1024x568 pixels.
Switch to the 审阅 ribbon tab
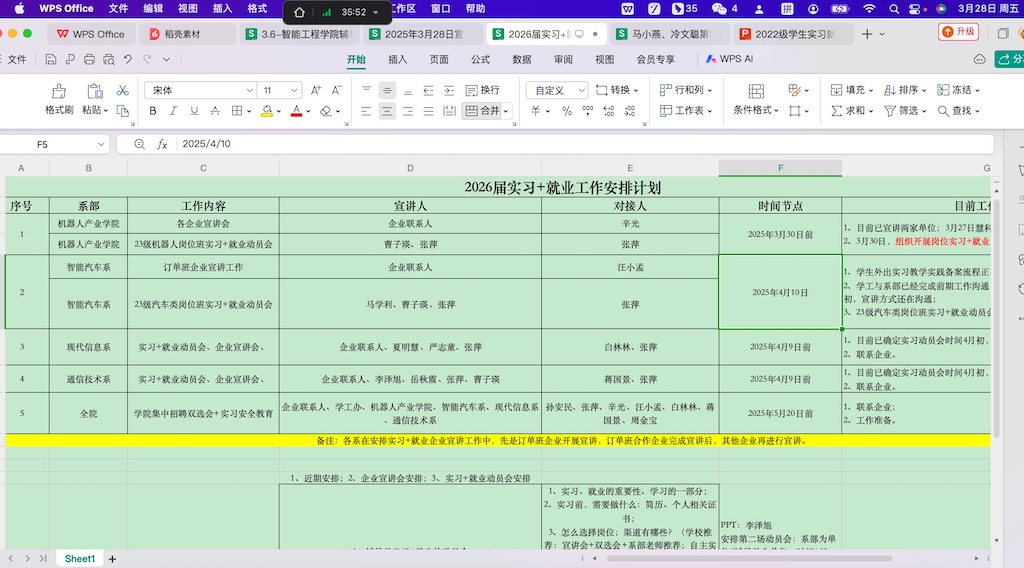tap(563, 59)
